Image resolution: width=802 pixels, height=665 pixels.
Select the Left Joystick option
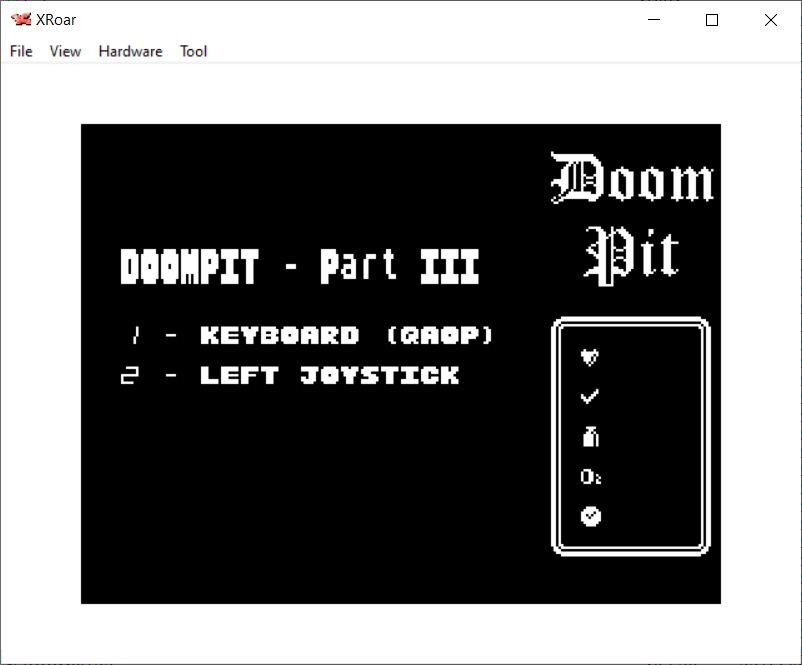329,376
